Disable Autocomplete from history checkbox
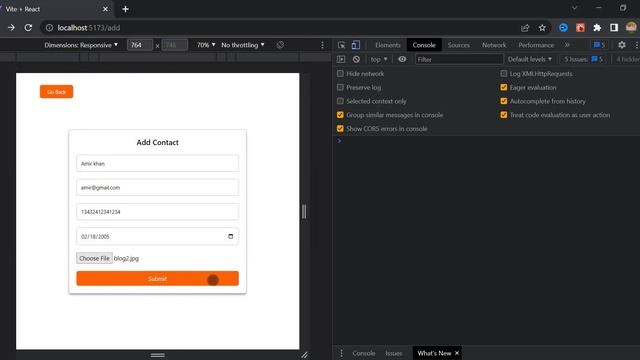The image size is (640, 360). (x=504, y=101)
